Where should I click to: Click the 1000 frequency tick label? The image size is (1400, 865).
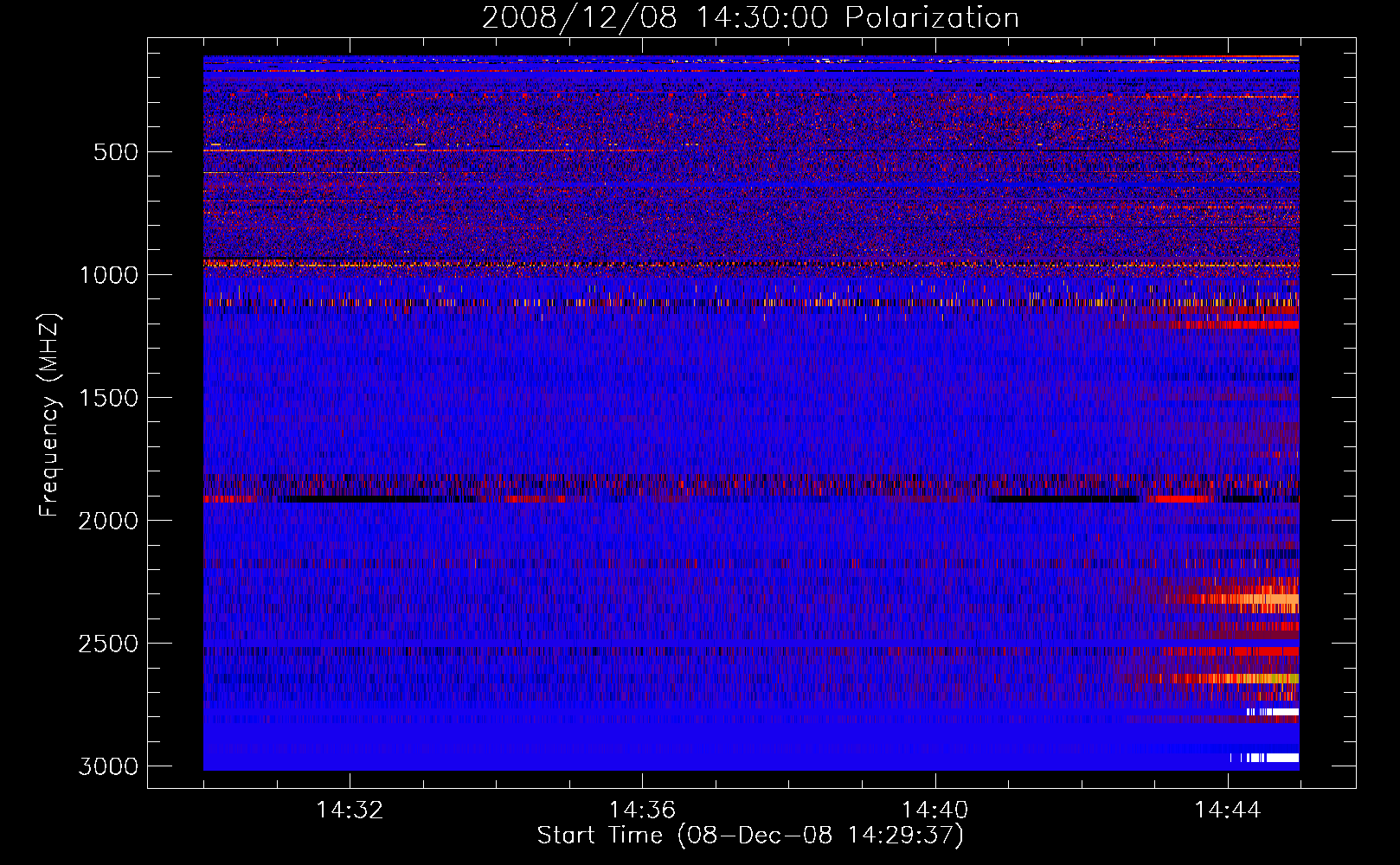(108, 275)
